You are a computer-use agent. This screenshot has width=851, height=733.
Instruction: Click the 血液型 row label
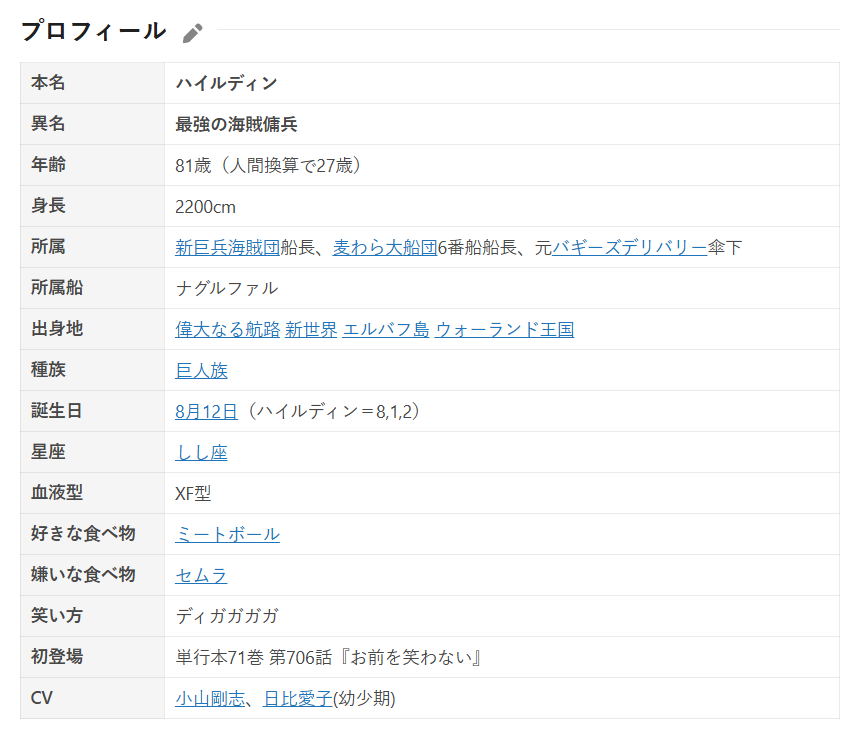pyautogui.click(x=57, y=493)
